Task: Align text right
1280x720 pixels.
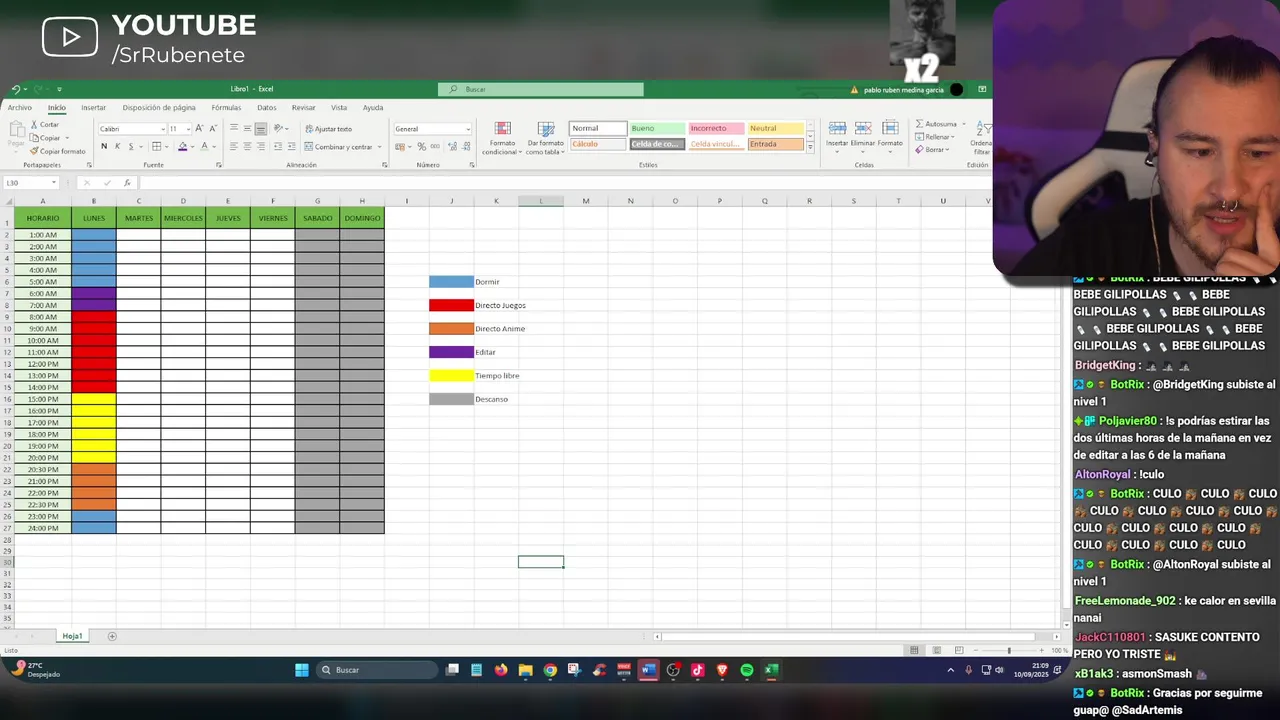Action: [260, 147]
